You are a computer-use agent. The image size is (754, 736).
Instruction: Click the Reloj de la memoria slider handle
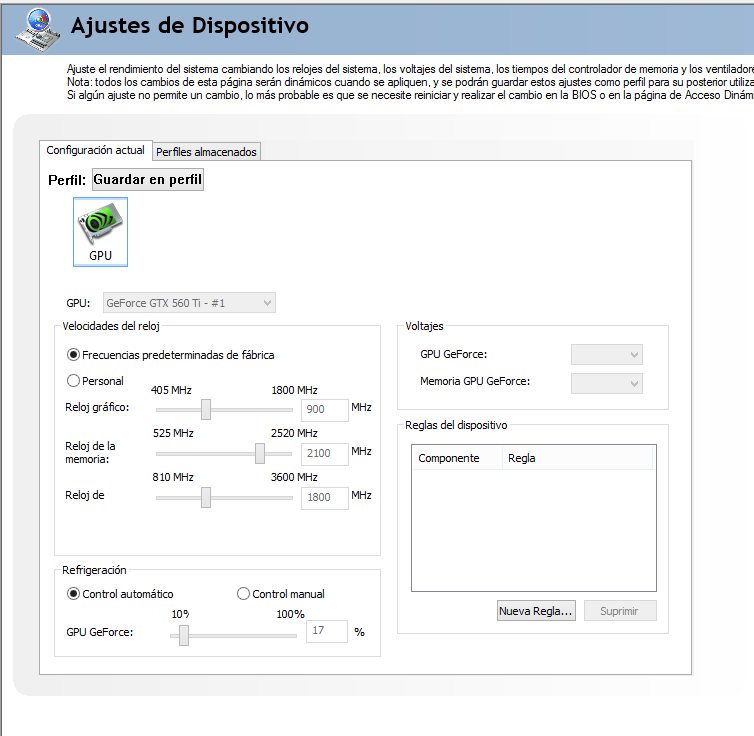pyautogui.click(x=260, y=453)
